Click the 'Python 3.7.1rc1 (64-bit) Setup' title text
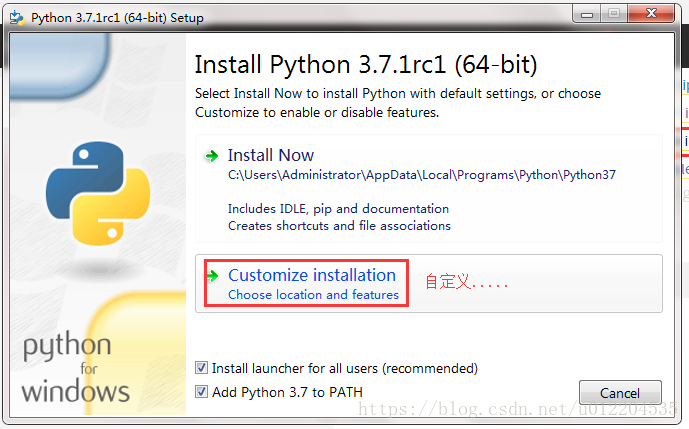The width and height of the screenshot is (689, 429). pos(117,18)
